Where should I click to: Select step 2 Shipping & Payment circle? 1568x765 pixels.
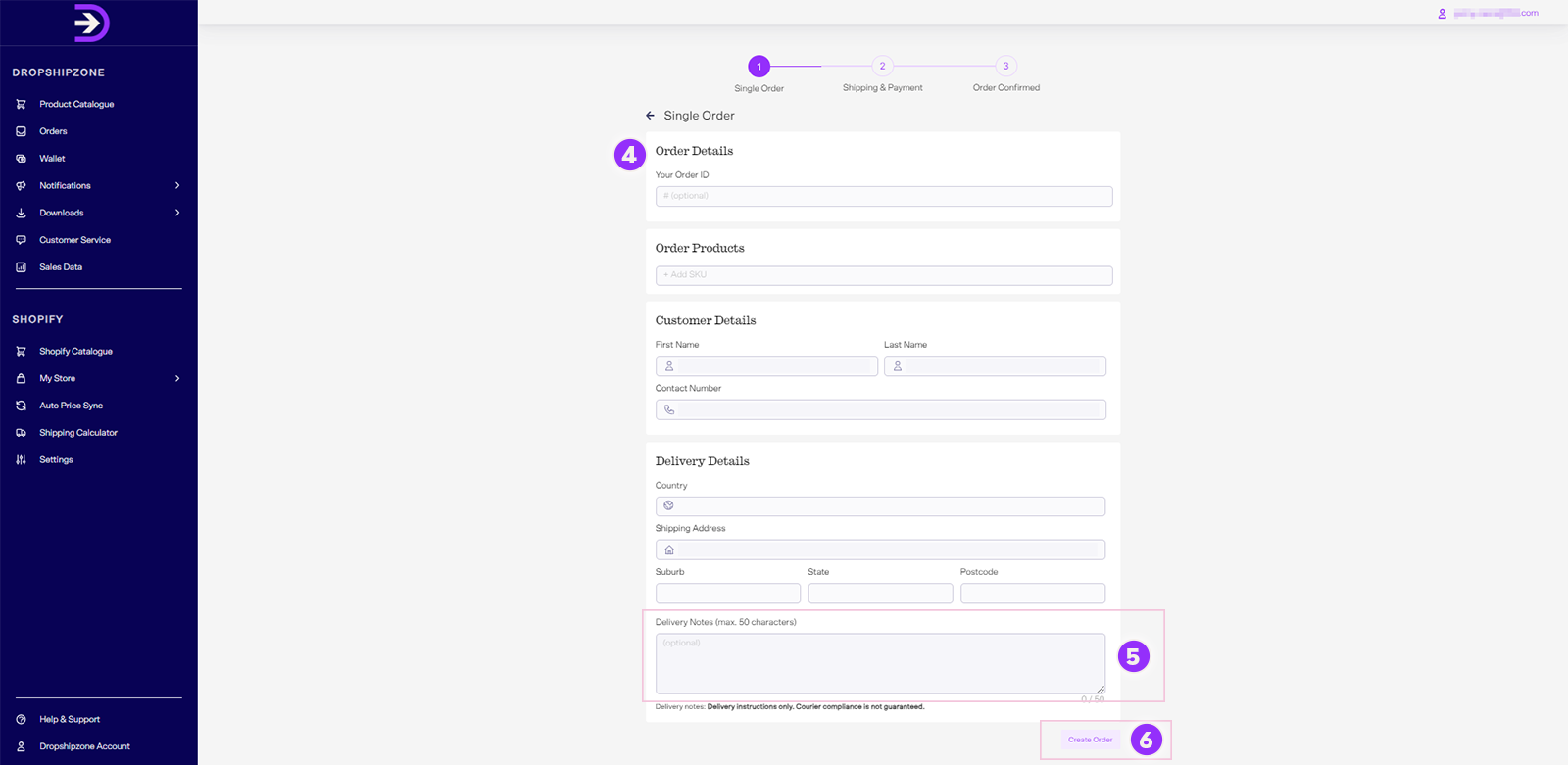[882, 67]
